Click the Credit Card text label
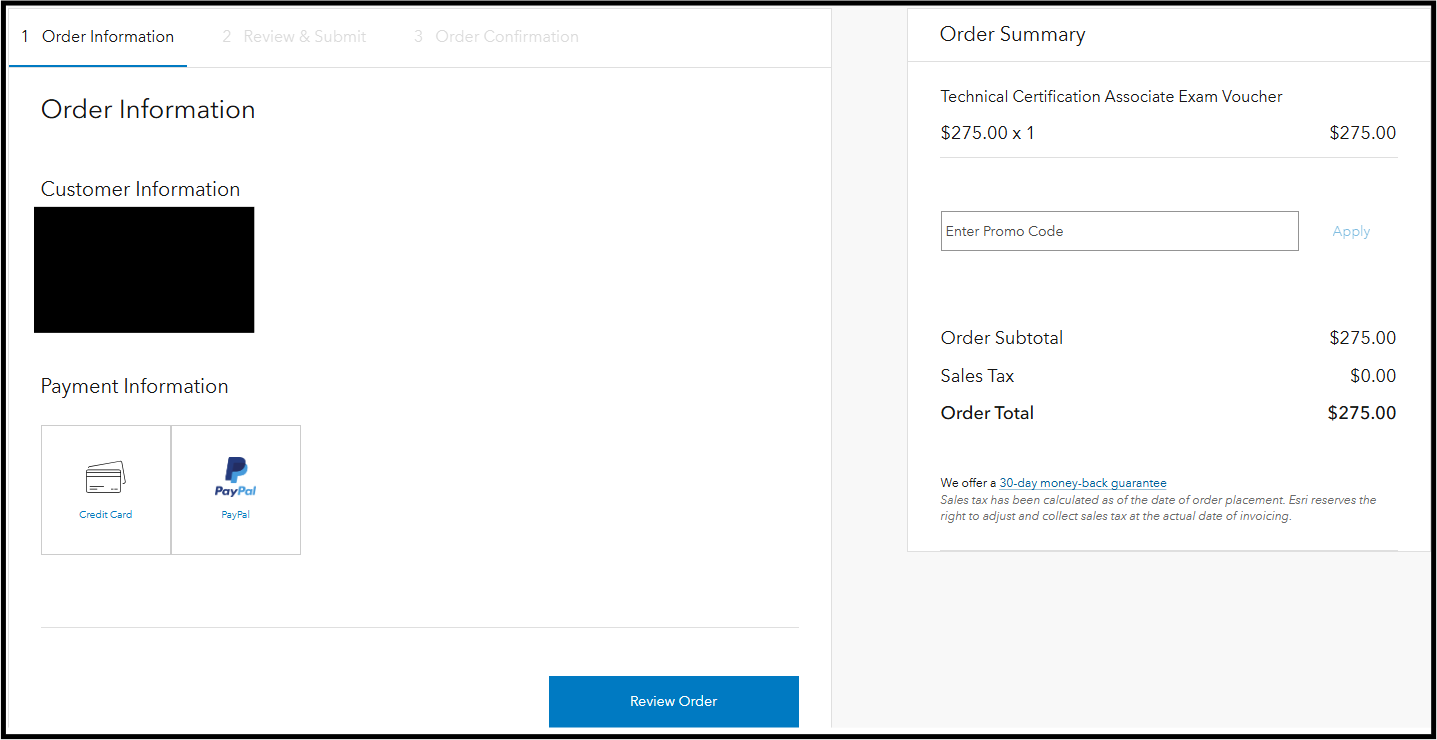 pos(106,515)
